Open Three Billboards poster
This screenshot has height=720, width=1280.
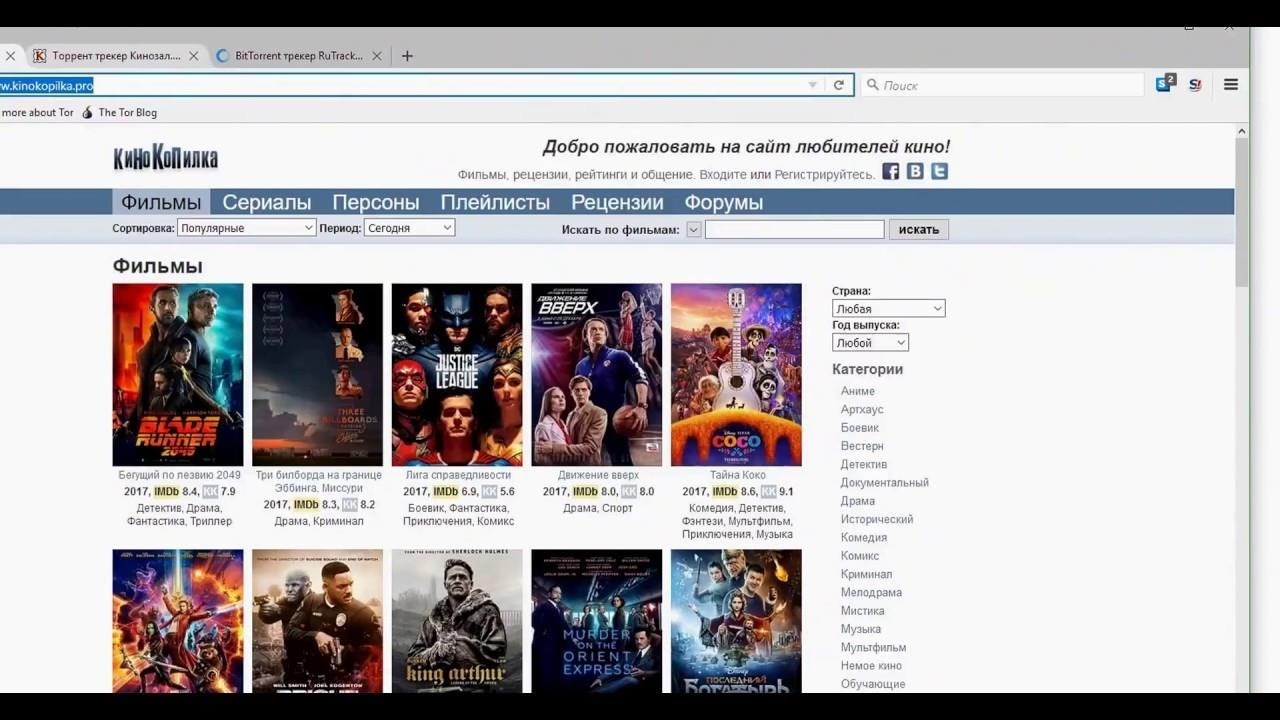[x=317, y=375]
